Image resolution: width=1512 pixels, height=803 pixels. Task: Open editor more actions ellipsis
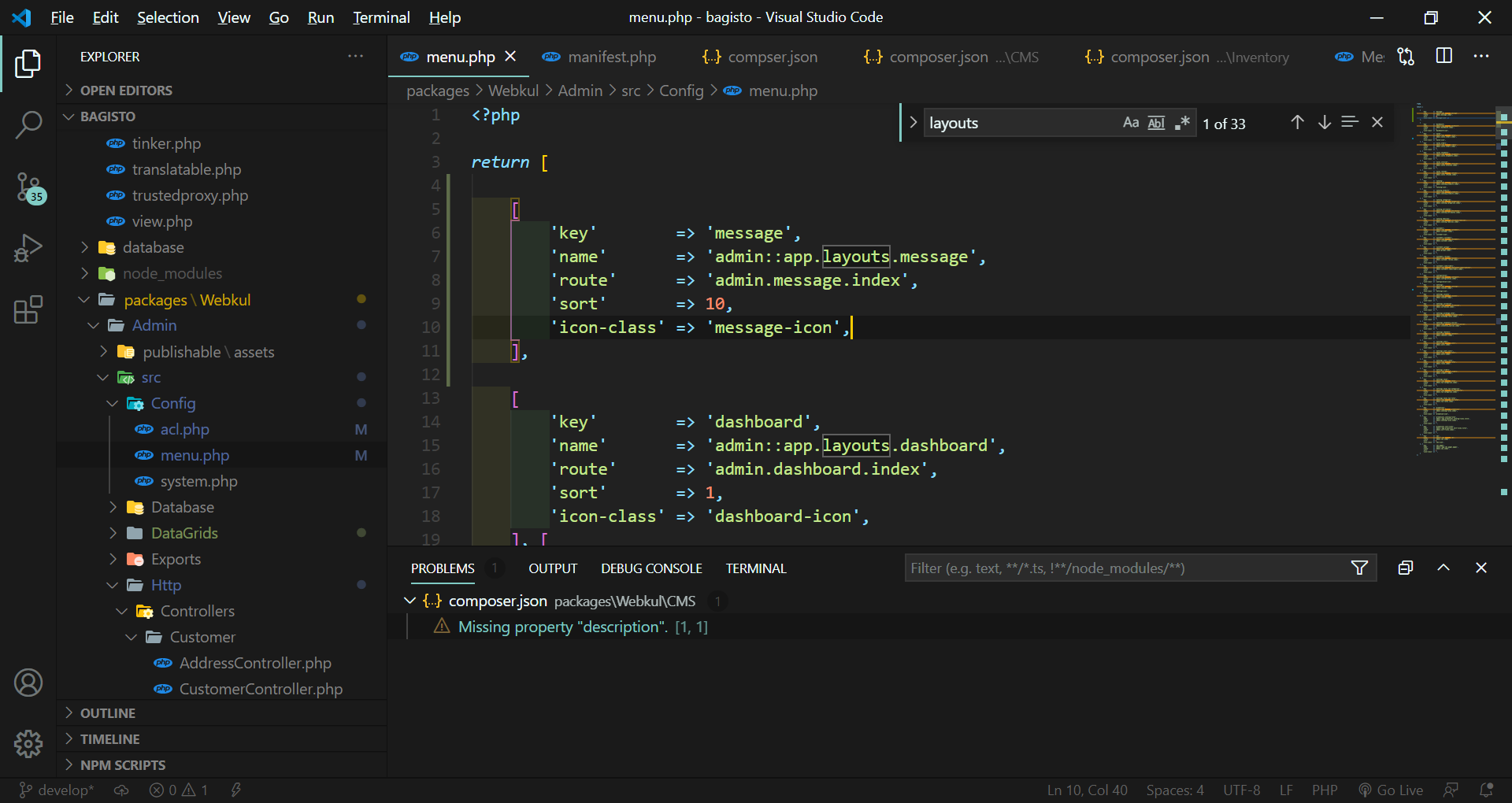(x=1481, y=57)
